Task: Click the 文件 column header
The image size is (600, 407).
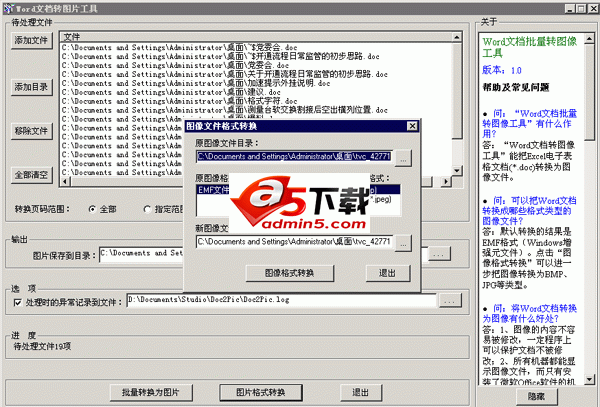Action: 256,37
